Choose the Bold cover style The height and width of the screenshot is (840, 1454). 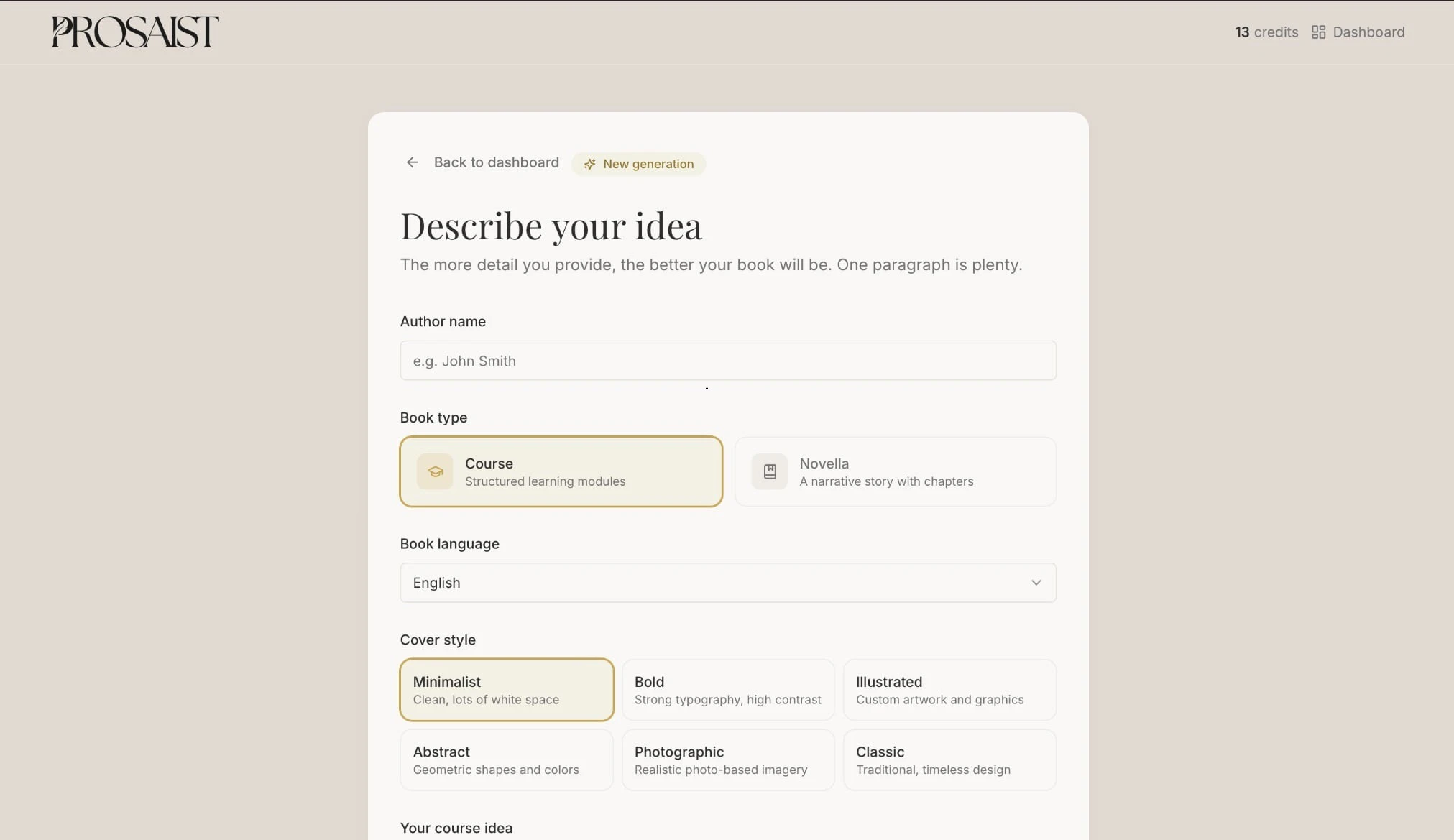coord(727,690)
